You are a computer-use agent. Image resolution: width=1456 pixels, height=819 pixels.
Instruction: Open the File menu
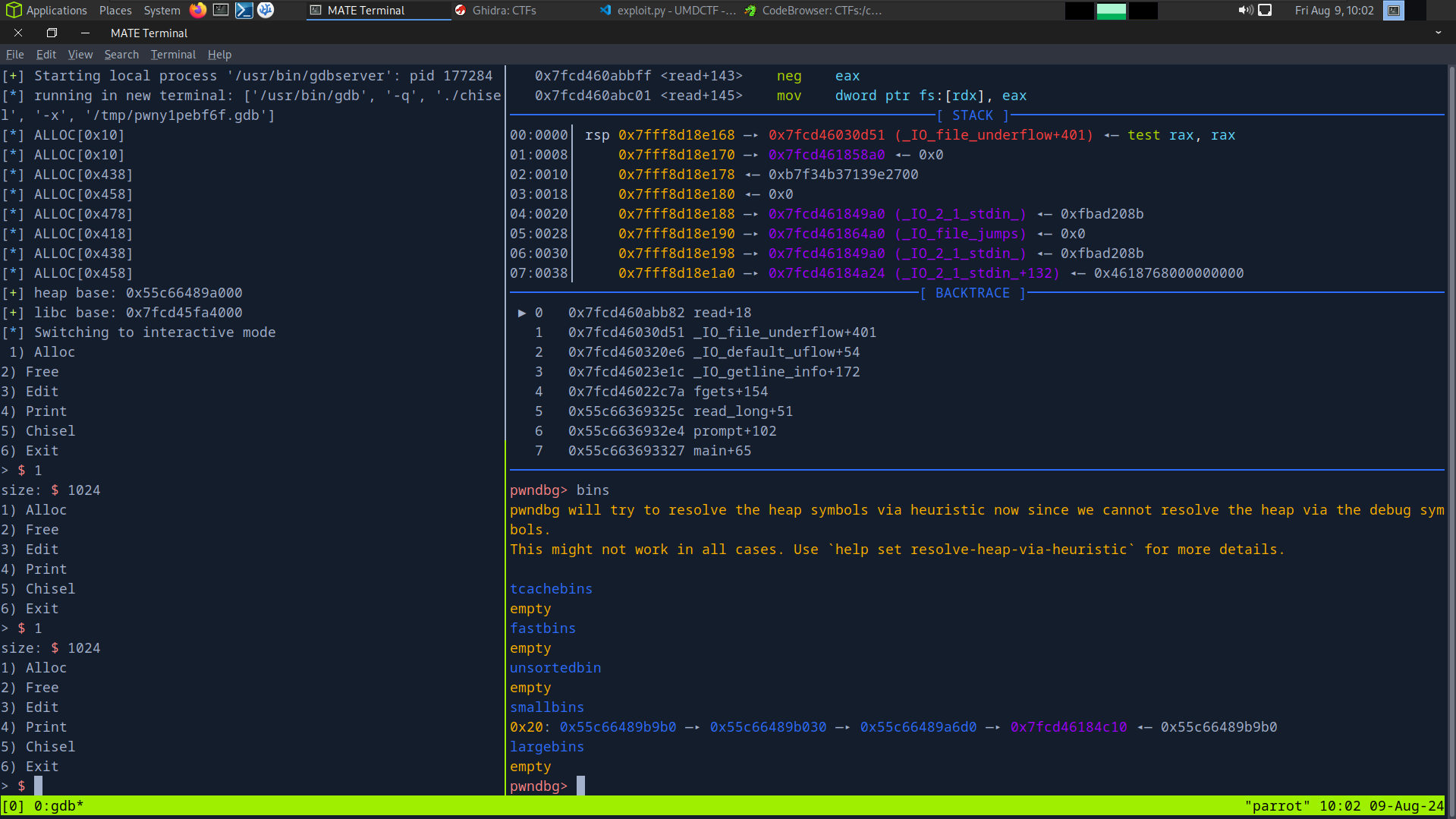pyautogui.click(x=14, y=55)
